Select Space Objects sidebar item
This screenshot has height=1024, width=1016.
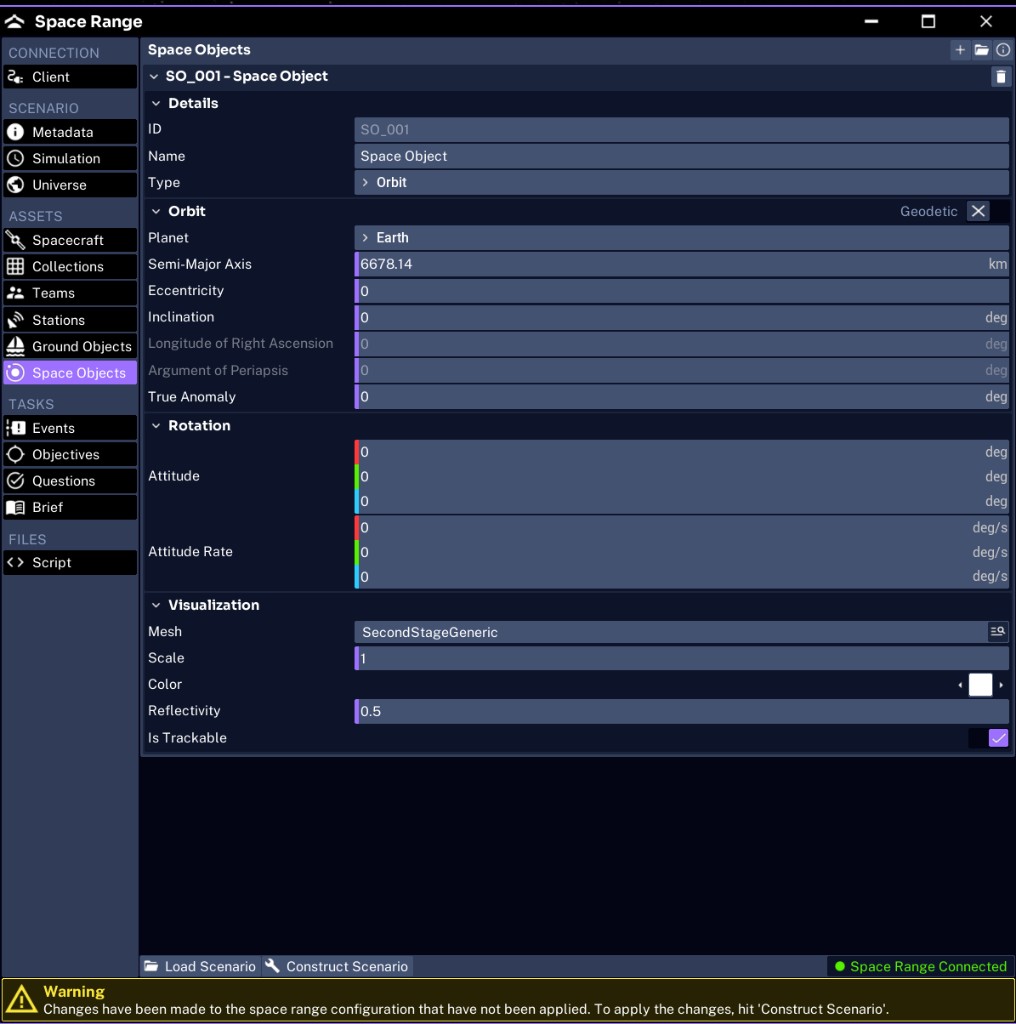pyautogui.click(x=70, y=373)
